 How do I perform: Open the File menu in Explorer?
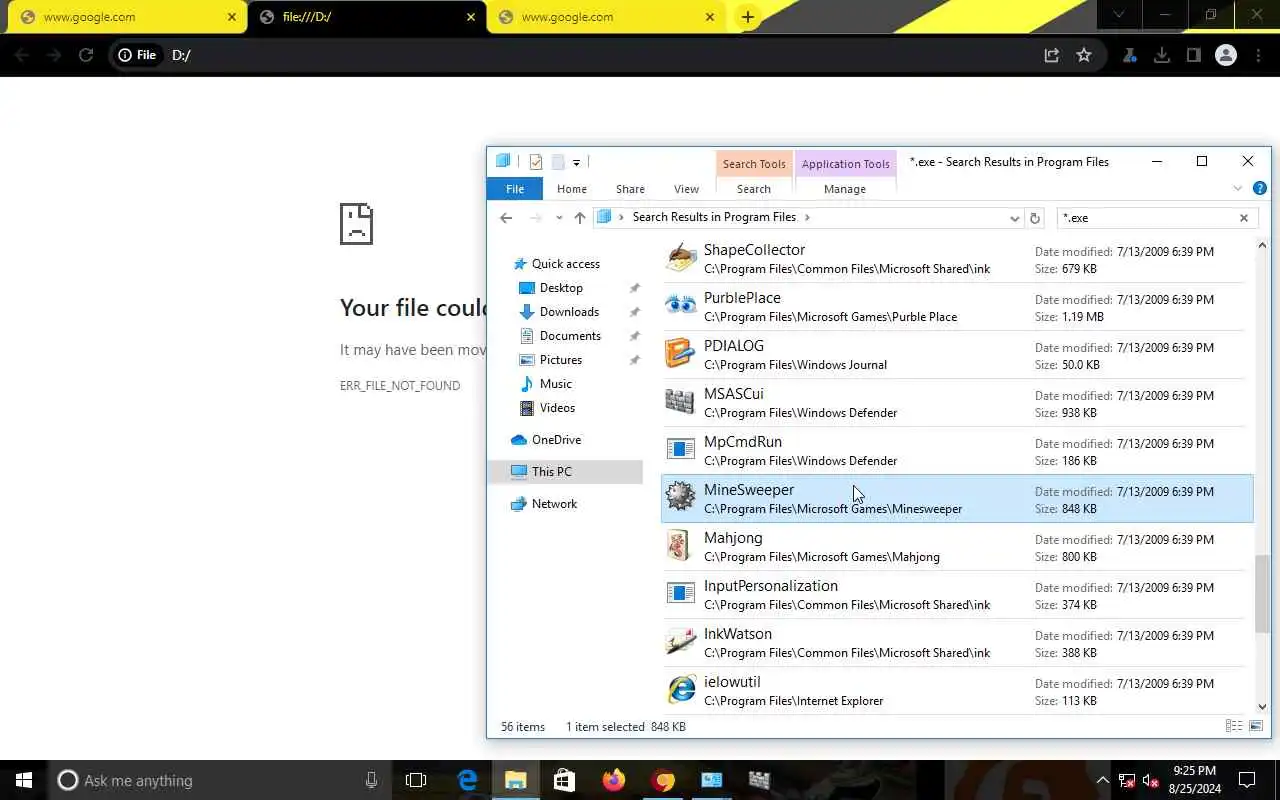click(514, 189)
